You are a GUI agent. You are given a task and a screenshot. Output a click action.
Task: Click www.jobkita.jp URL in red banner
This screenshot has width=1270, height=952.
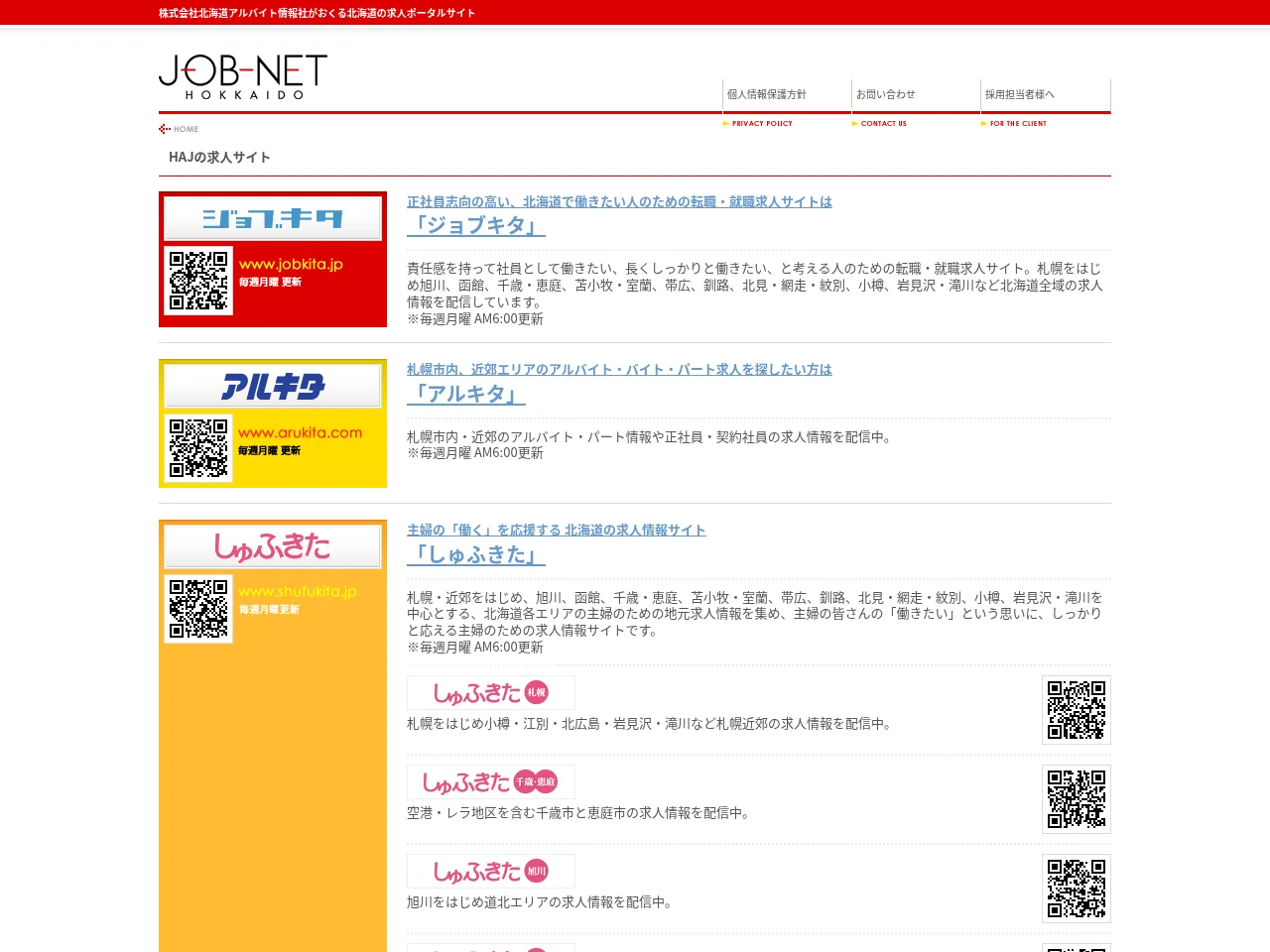pos(291,265)
